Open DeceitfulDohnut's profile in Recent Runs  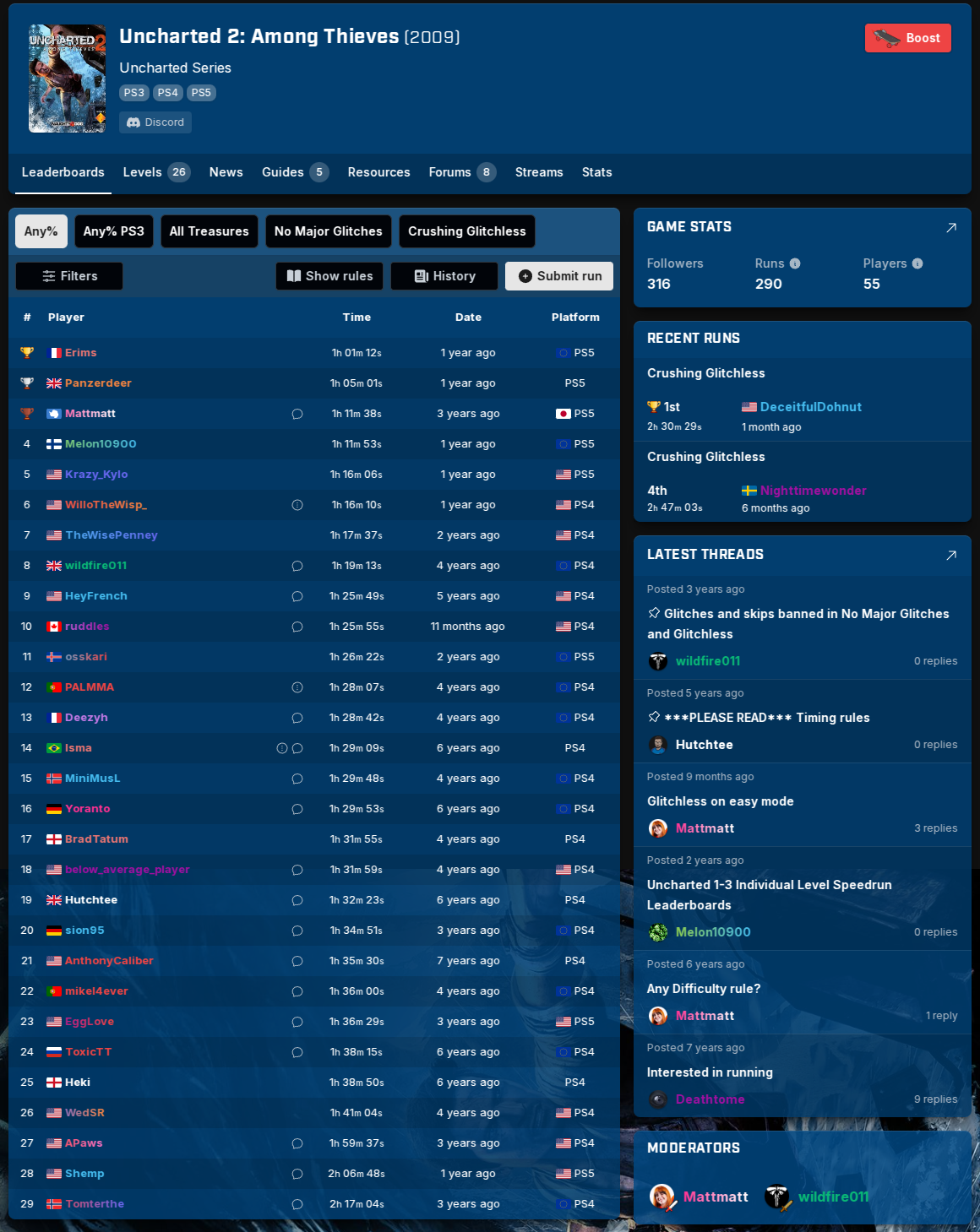811,407
